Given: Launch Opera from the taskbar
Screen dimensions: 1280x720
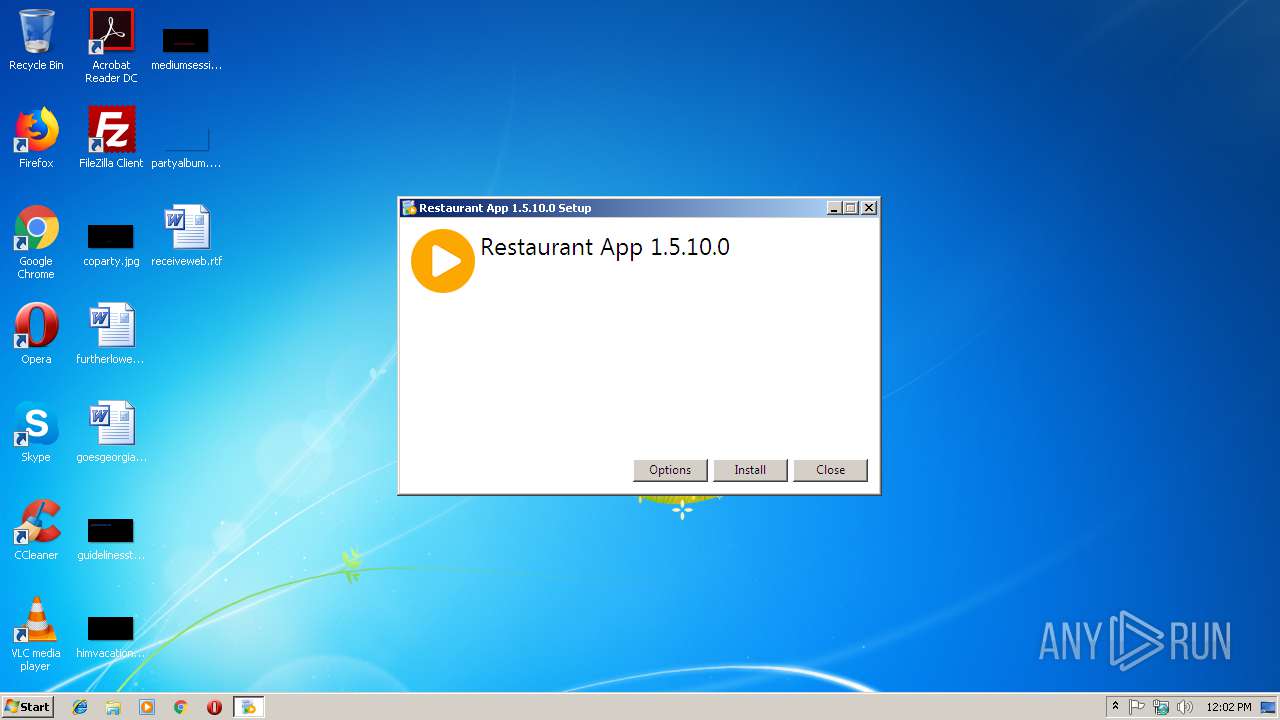Looking at the screenshot, I should coord(214,707).
